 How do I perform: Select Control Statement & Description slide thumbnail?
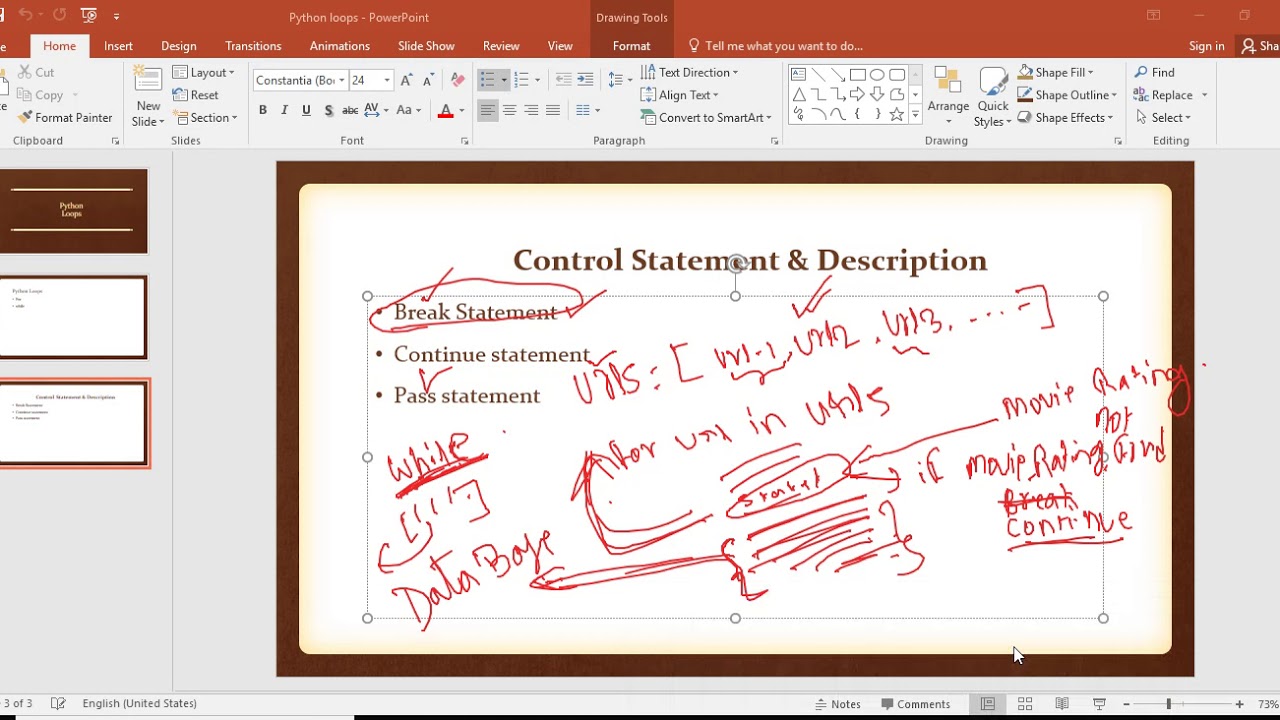tap(73, 423)
